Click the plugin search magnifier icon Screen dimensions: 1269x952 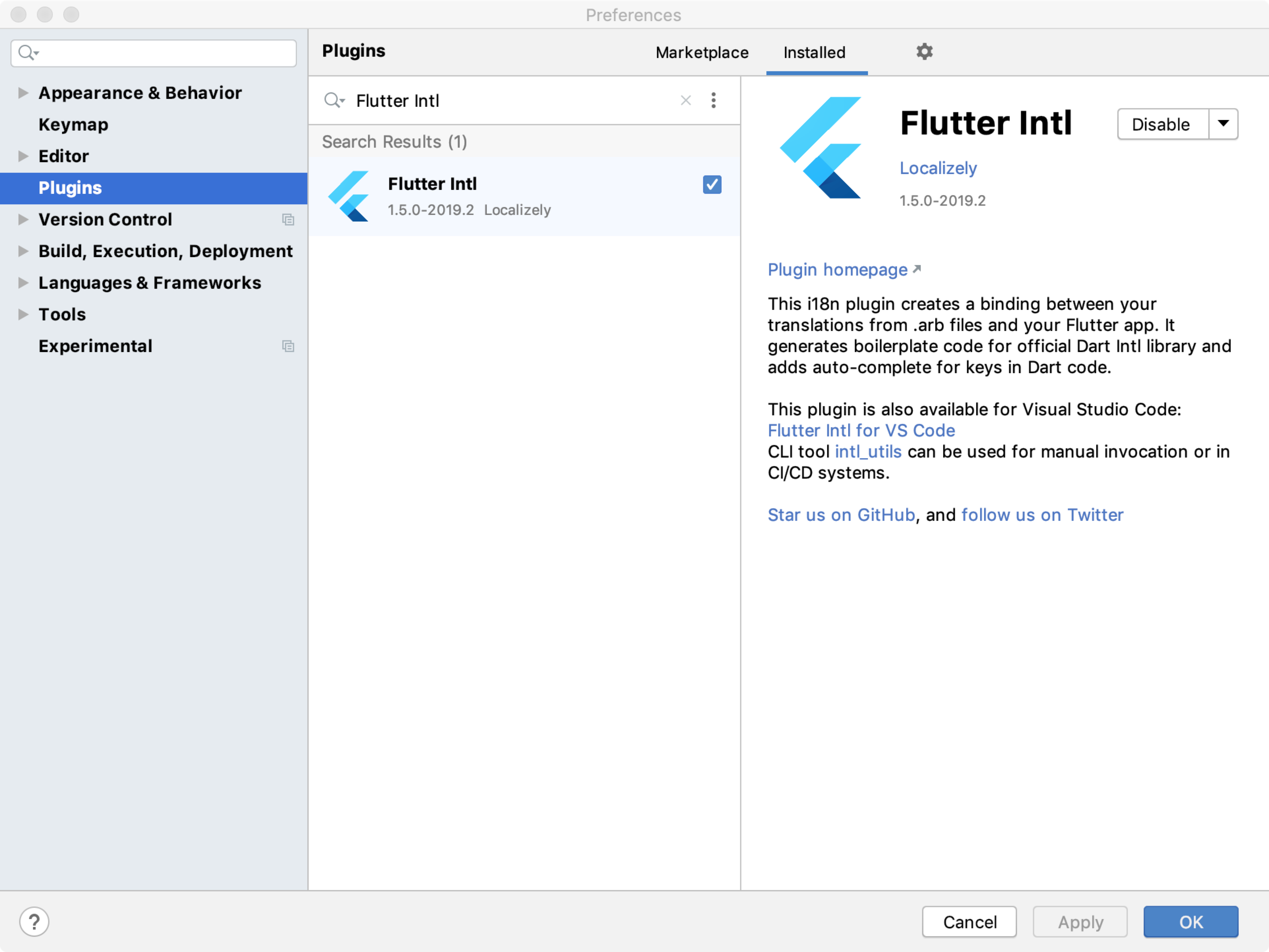pyautogui.click(x=334, y=100)
